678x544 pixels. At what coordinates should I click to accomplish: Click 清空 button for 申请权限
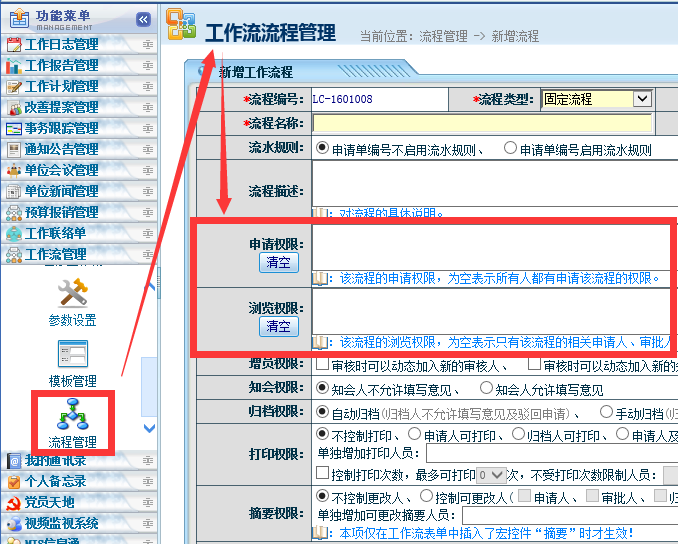click(x=278, y=262)
